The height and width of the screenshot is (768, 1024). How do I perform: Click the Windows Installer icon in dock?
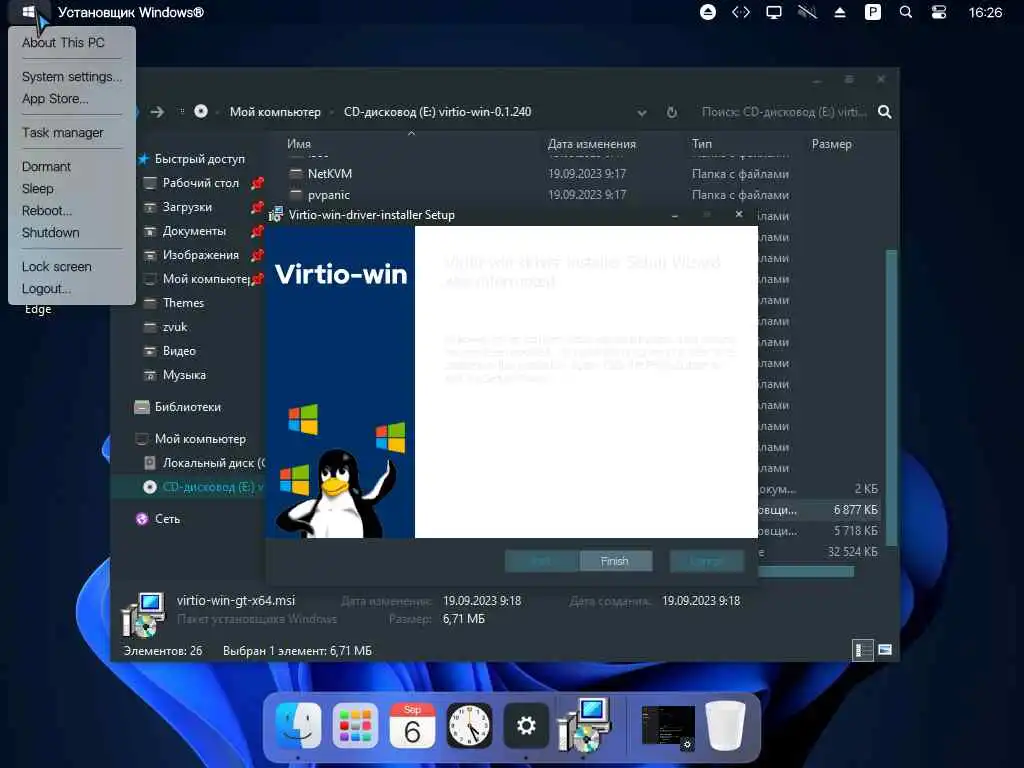(584, 724)
